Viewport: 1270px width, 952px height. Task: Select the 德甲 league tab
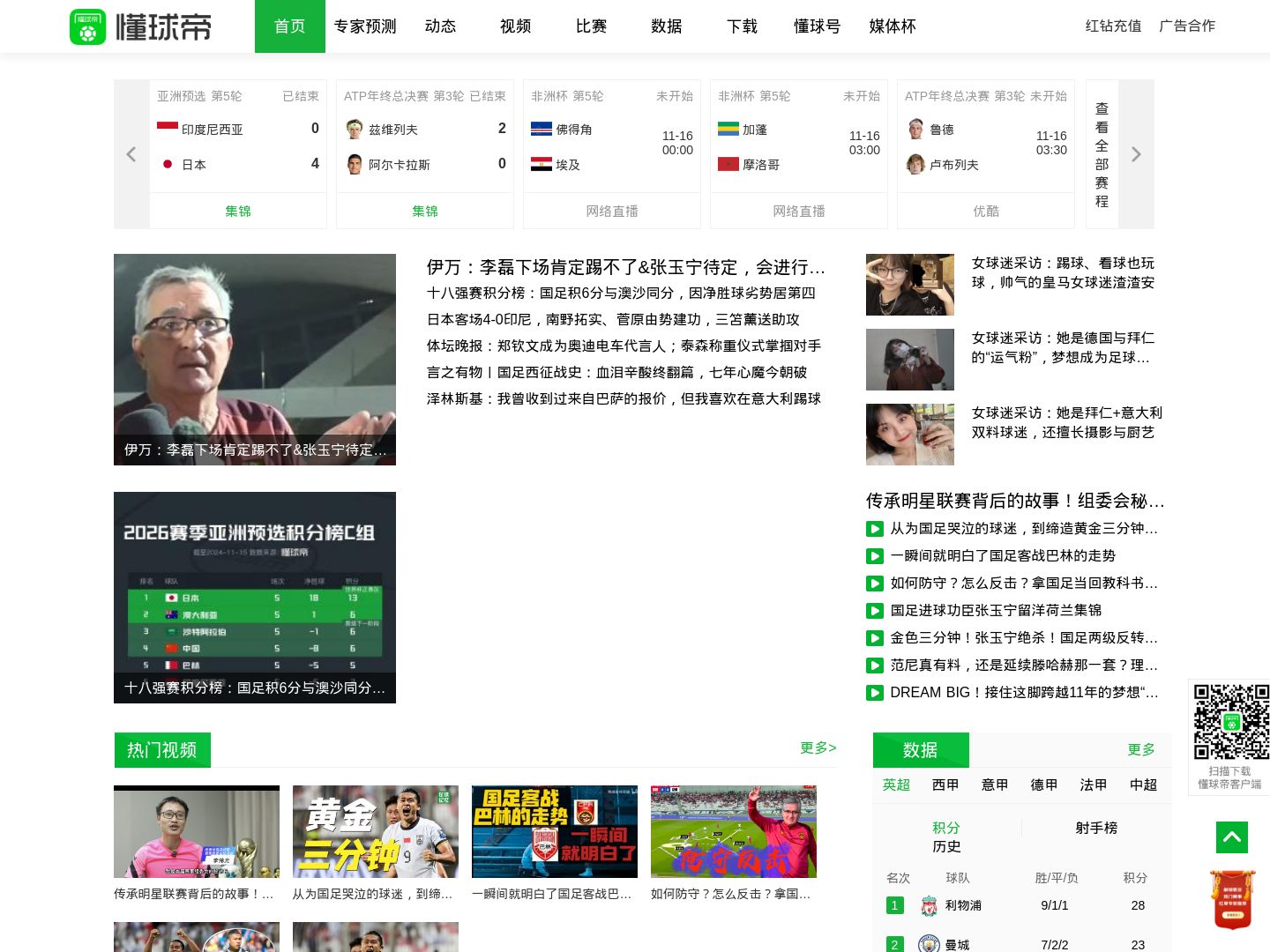[1045, 785]
